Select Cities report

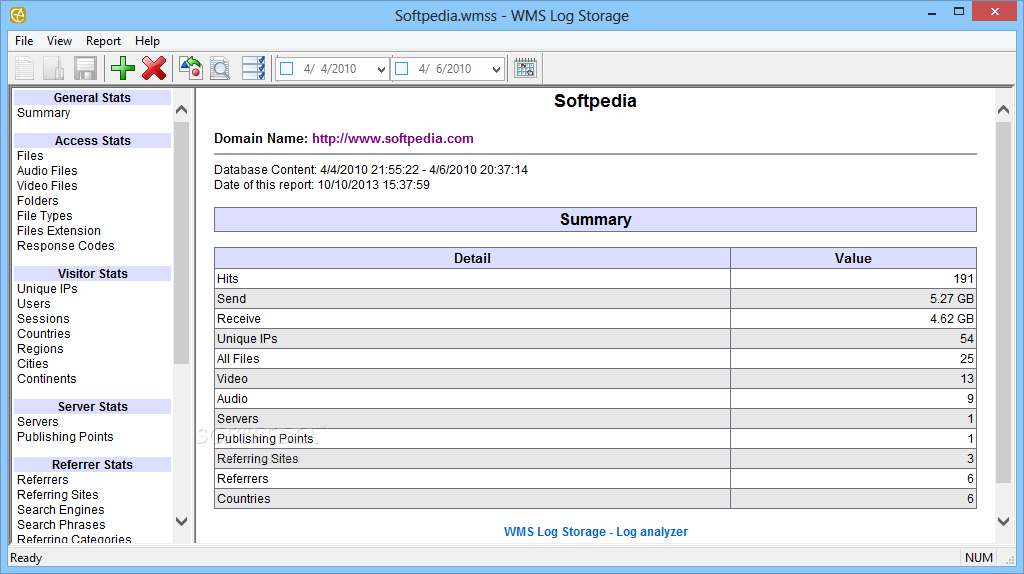33,364
